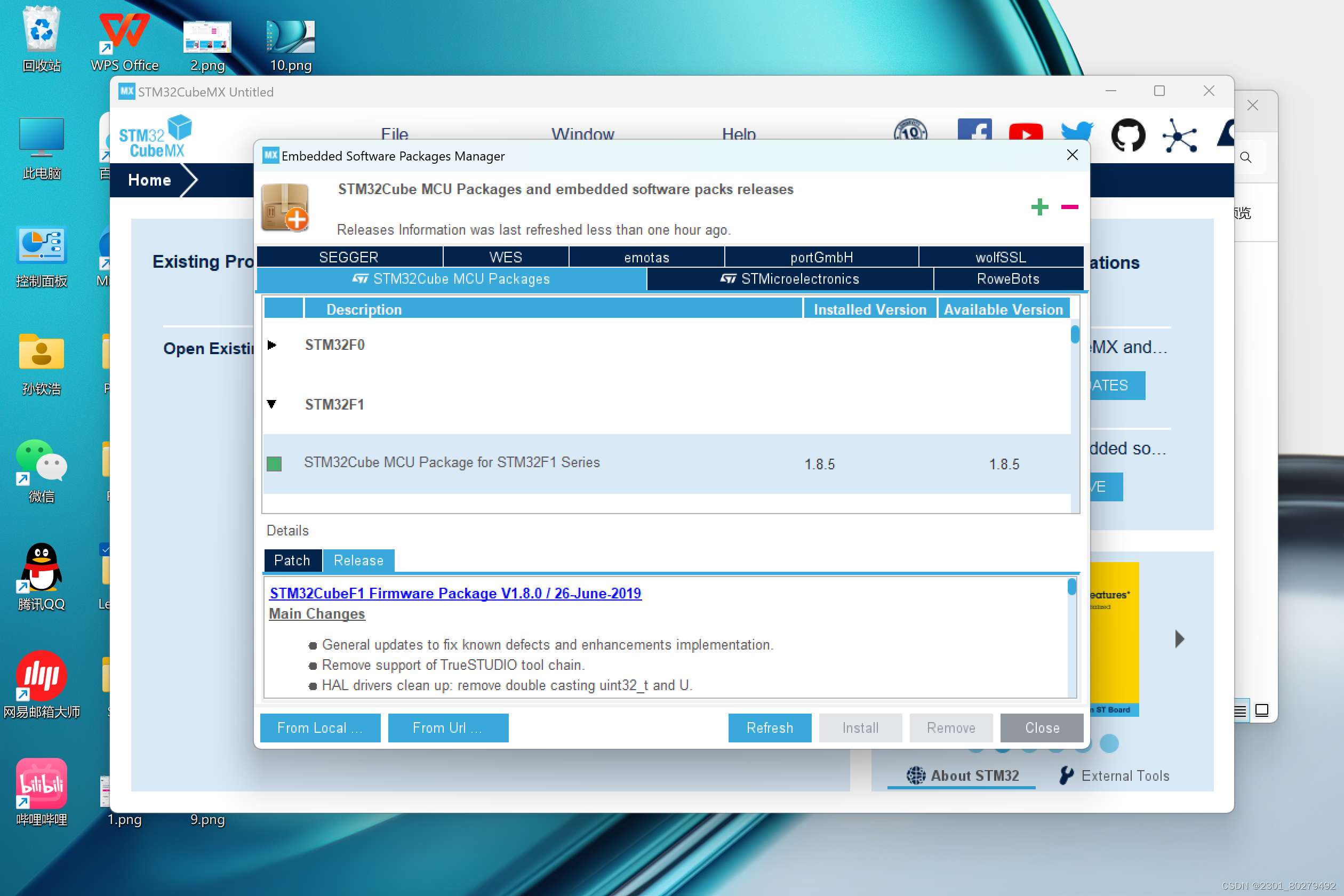Image resolution: width=1344 pixels, height=896 pixels.
Task: Click the About STM32 globe icon
Action: (916, 775)
